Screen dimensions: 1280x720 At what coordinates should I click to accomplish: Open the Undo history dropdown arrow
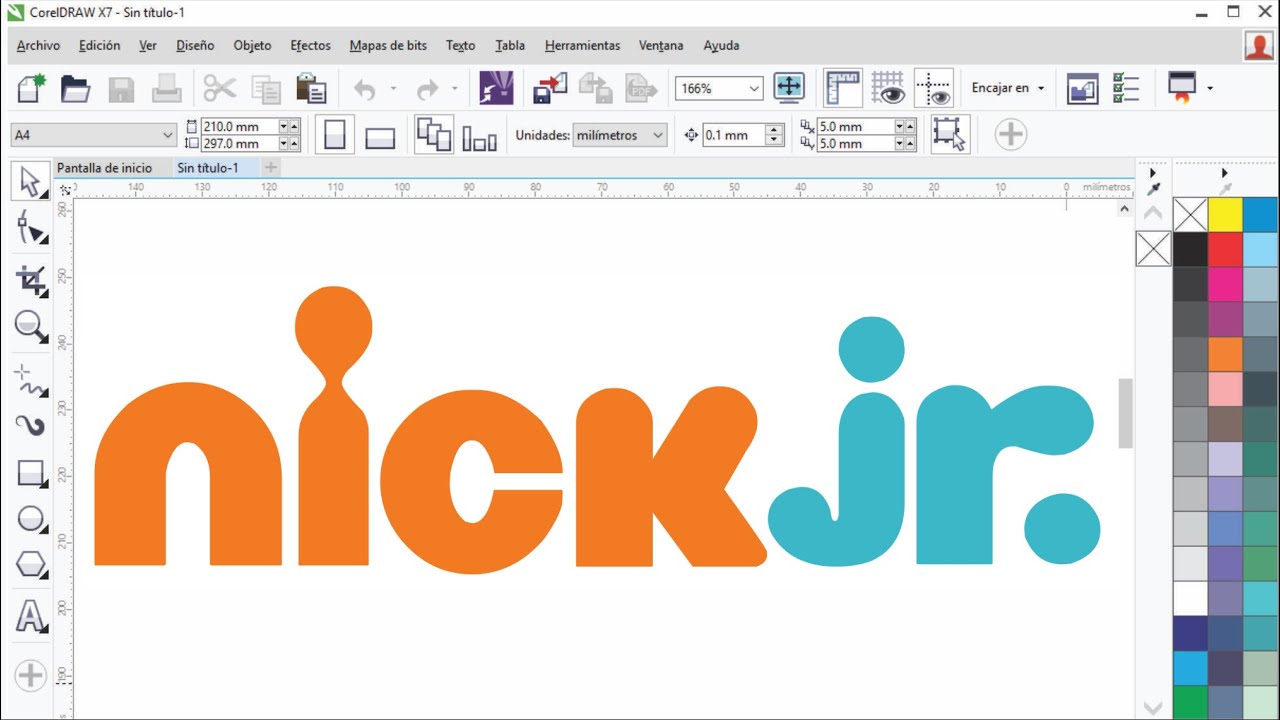[393, 89]
